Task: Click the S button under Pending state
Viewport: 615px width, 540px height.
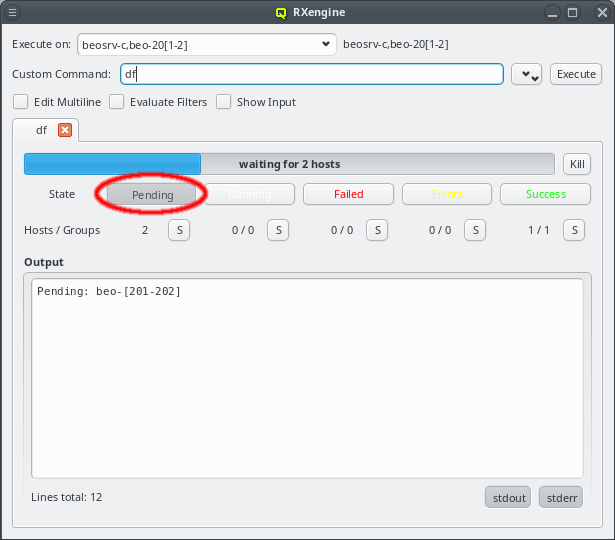Action: coord(178,230)
